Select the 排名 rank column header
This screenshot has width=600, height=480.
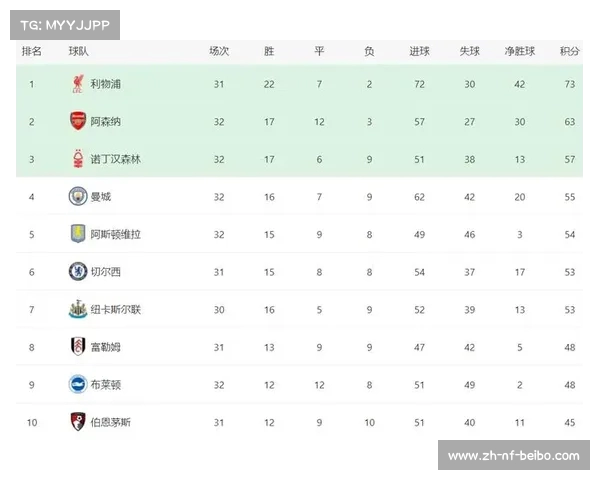(x=32, y=51)
